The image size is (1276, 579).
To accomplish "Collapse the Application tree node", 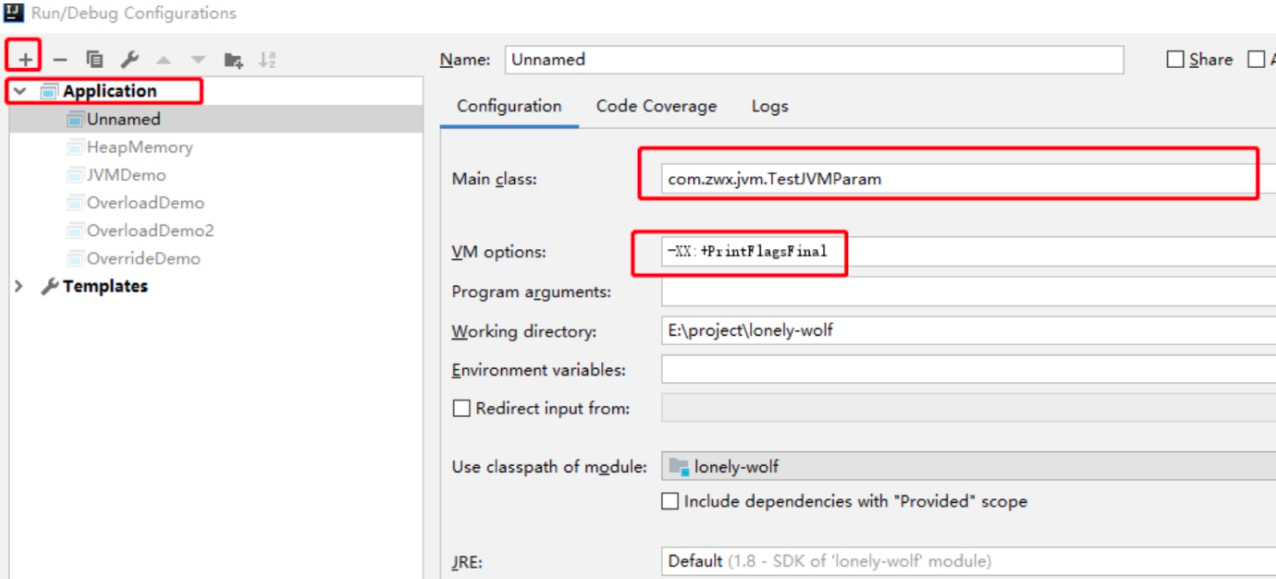I will pos(19,91).
